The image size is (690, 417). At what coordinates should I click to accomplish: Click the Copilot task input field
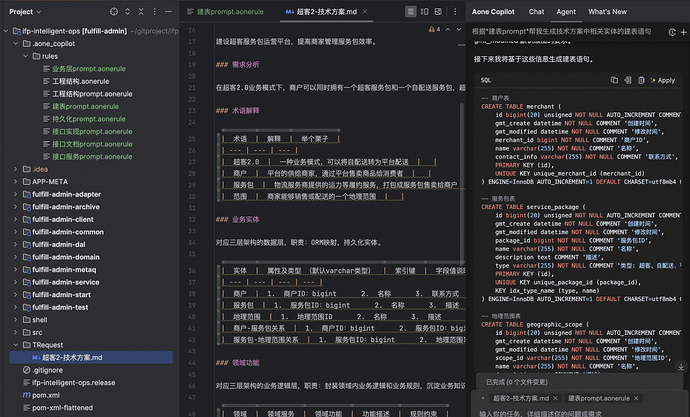[580, 413]
